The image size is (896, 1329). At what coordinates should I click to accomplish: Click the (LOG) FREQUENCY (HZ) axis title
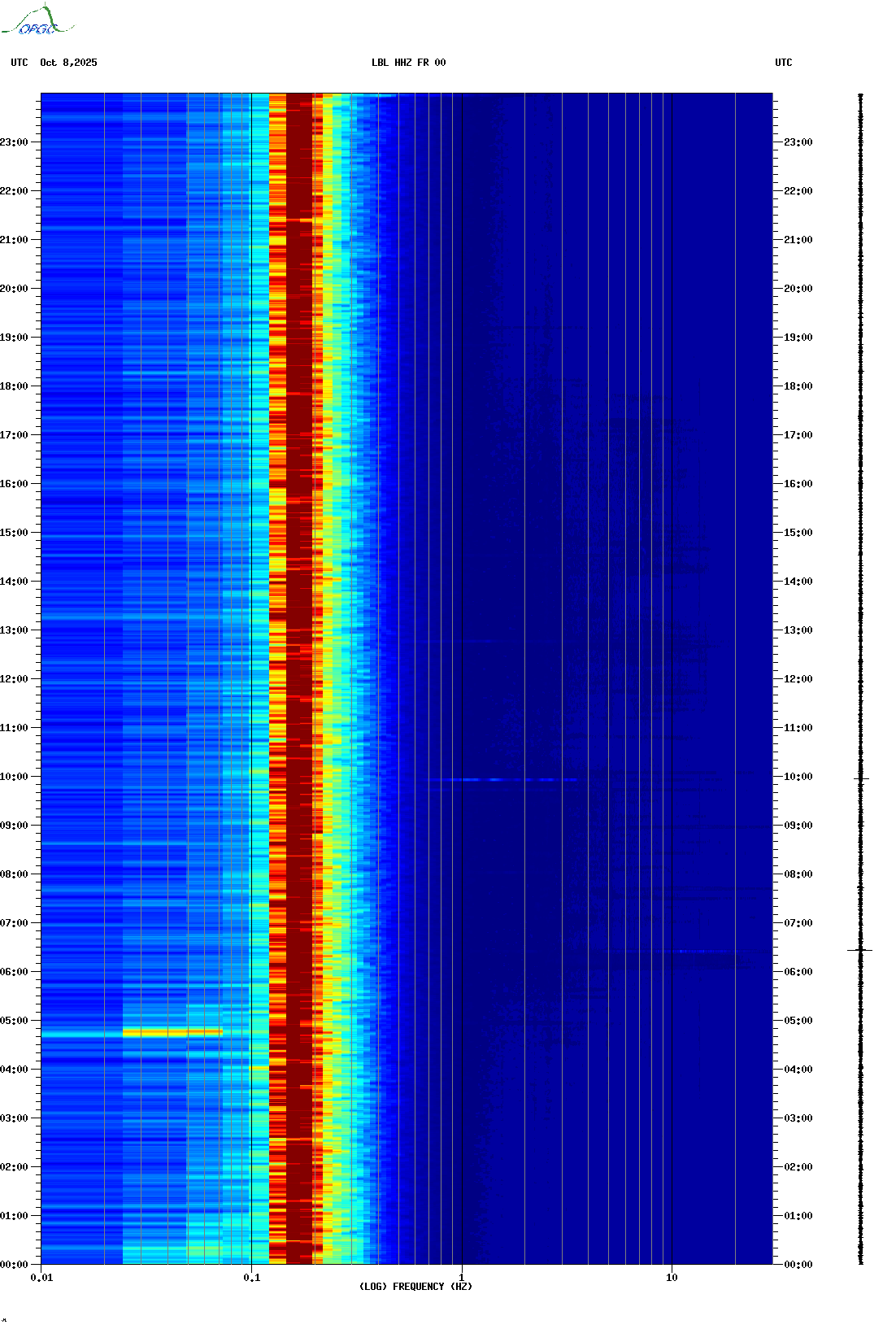tap(415, 1287)
